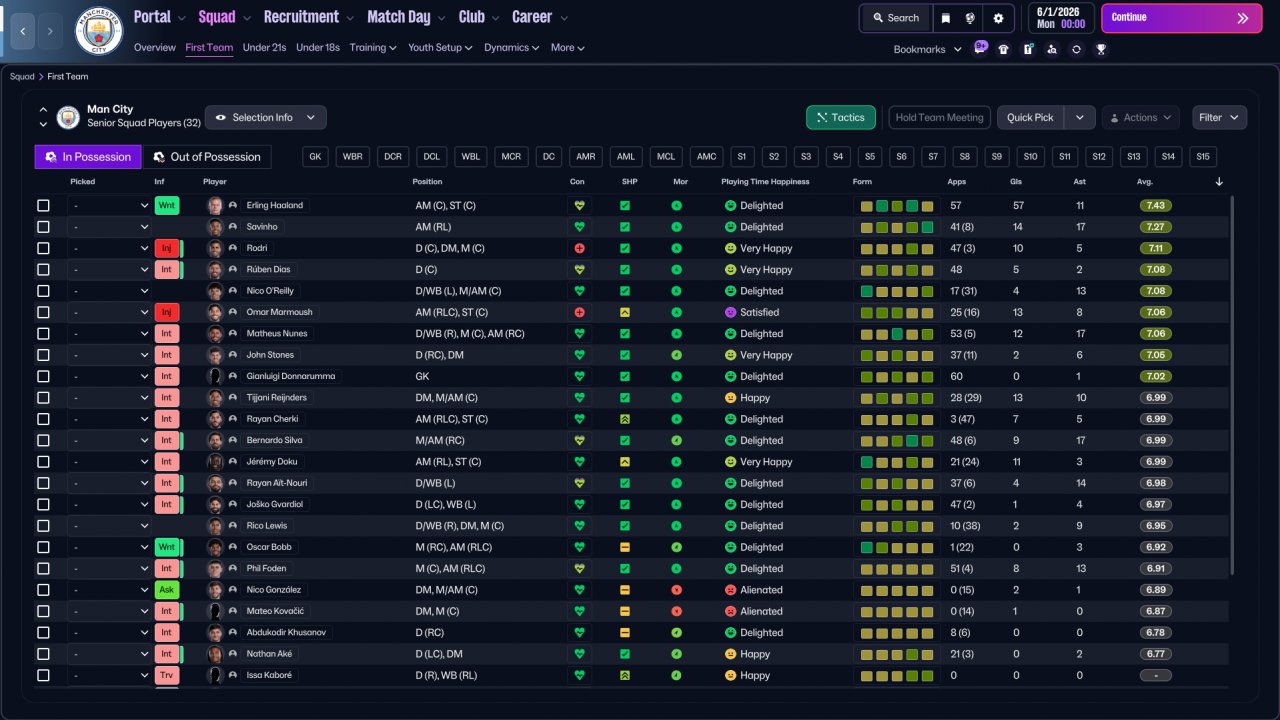Switch to the Under 21s tab
Image resolution: width=1280 pixels, height=720 pixels.
coord(264,47)
